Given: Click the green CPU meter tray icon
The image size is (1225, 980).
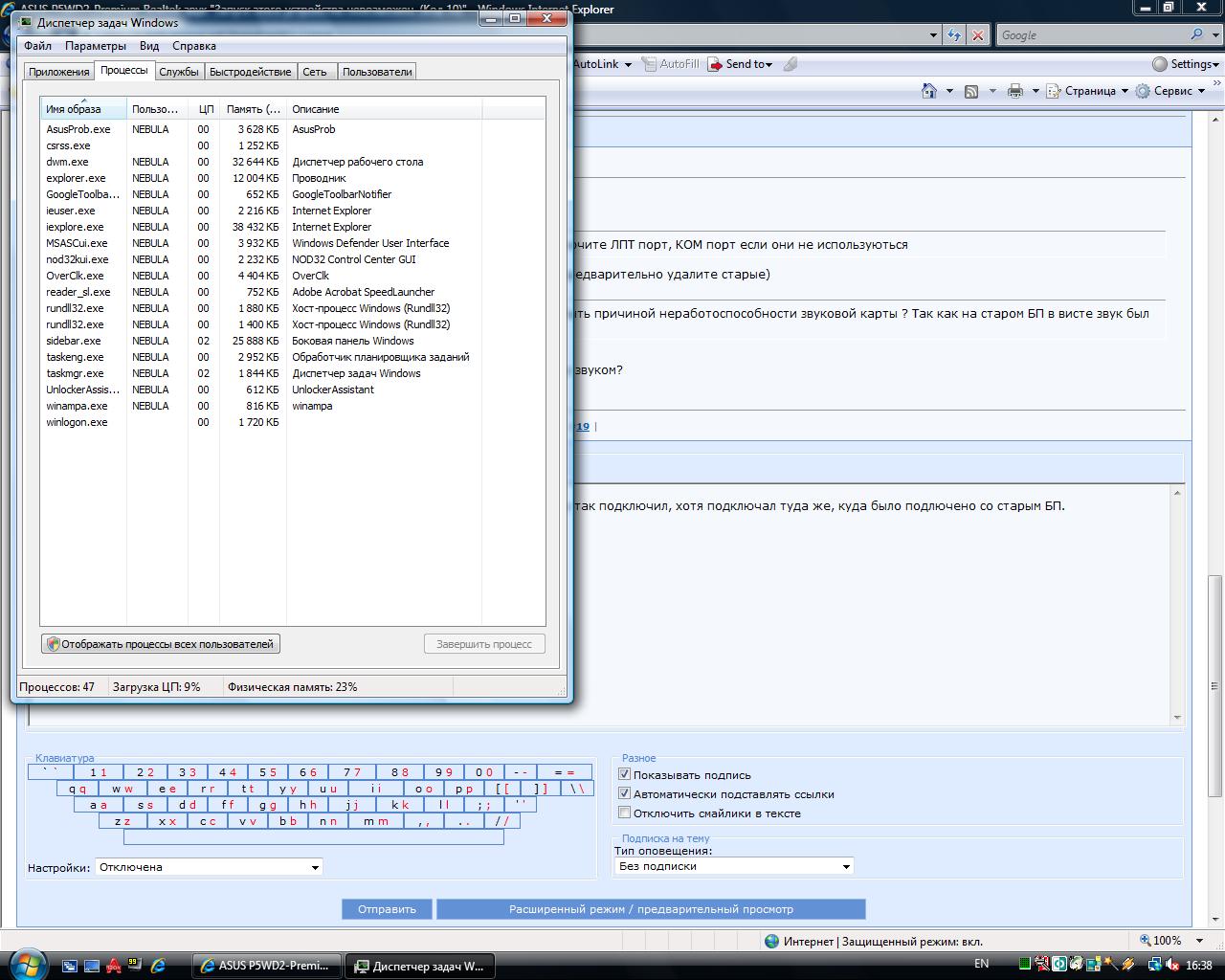Looking at the screenshot, I should (1025, 965).
